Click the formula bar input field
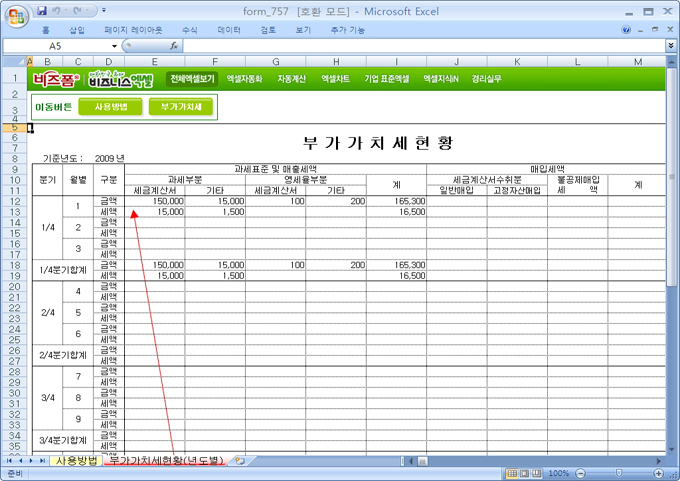The image size is (680, 481). click(x=420, y=46)
